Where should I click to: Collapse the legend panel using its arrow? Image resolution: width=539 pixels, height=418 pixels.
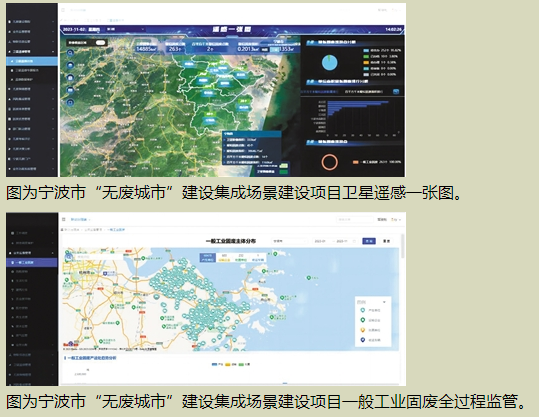(x=384, y=302)
